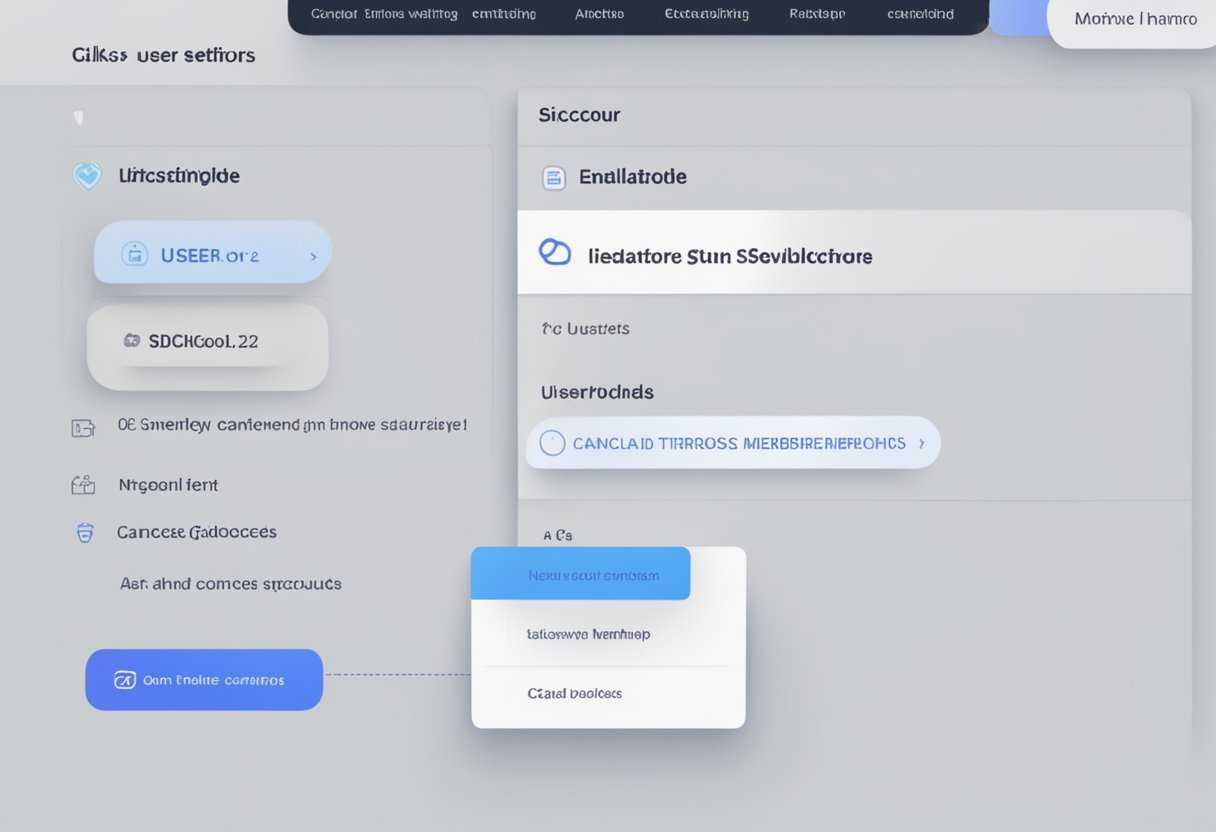Select Ctatel beolces in the popup menu
The width and height of the screenshot is (1216, 832).
(x=575, y=693)
